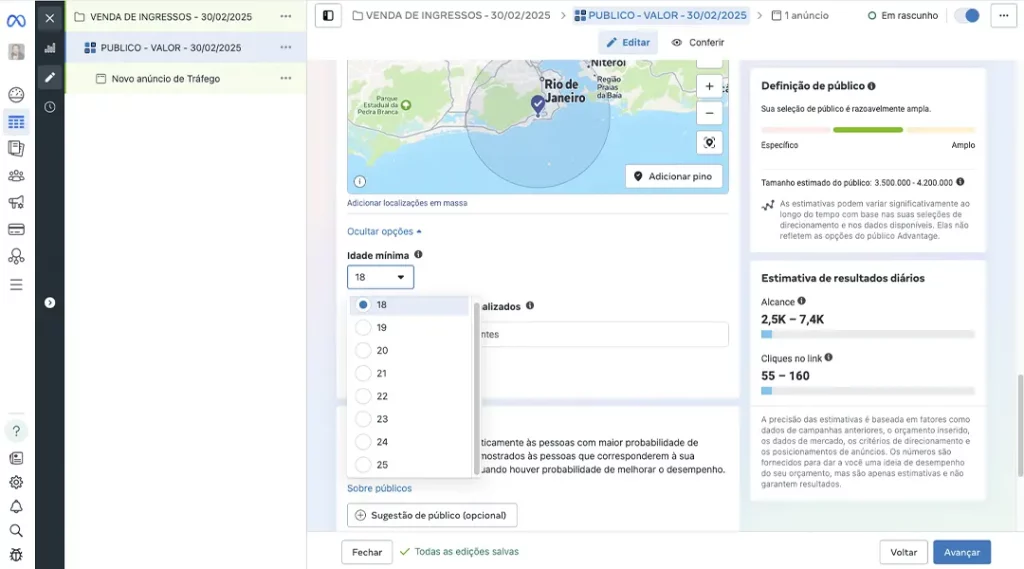Open the help question mark icon
1024x569 pixels.
[16, 431]
